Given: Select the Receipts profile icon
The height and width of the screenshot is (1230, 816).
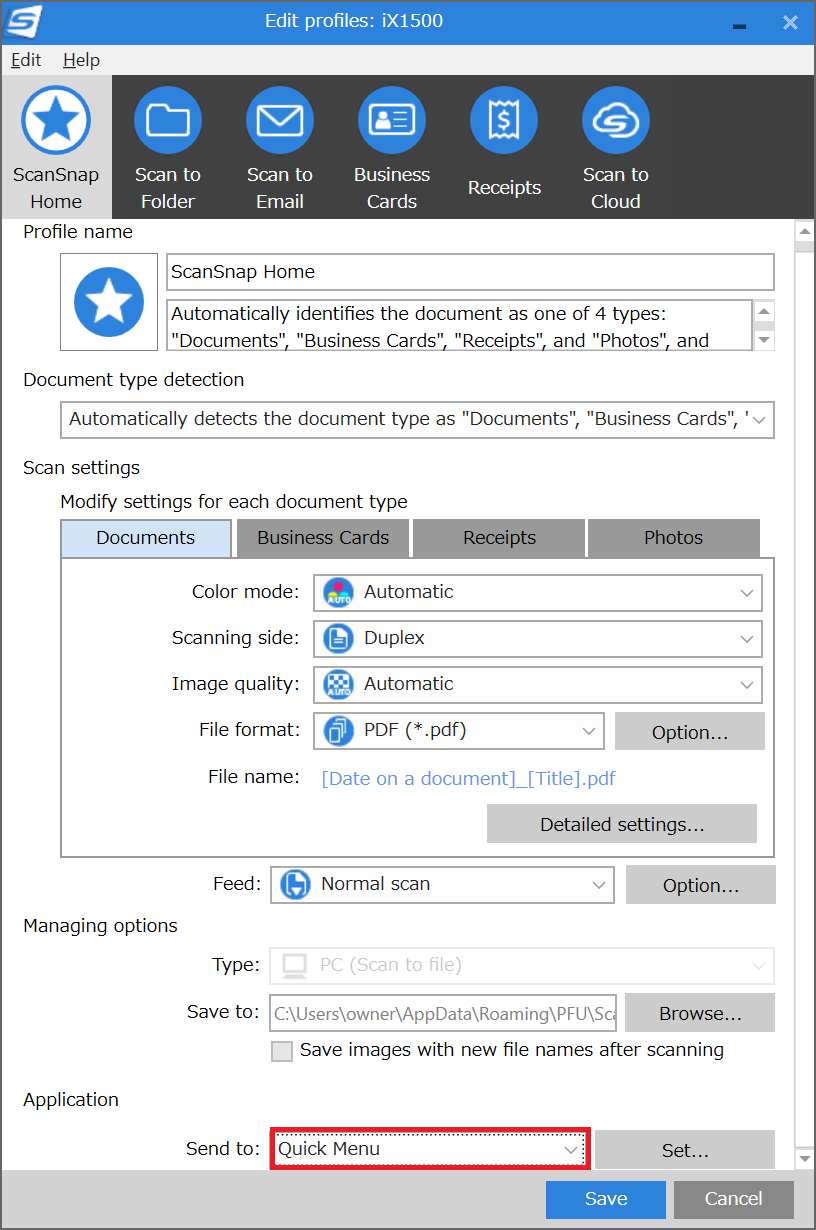Looking at the screenshot, I should click(x=504, y=121).
